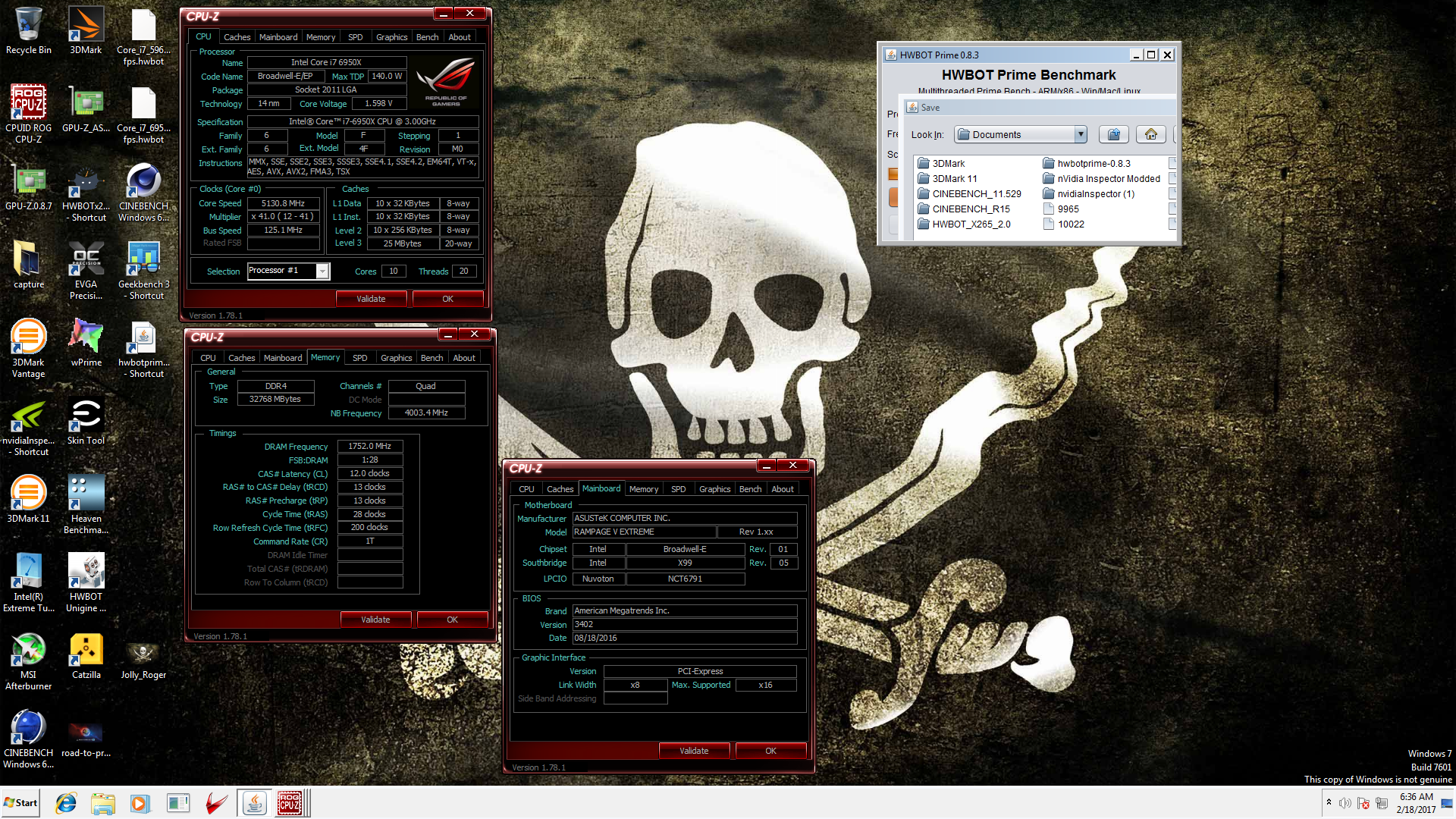The width and height of the screenshot is (1456, 819).
Task: Select file 9965 in Save dialog
Action: pos(1061,209)
